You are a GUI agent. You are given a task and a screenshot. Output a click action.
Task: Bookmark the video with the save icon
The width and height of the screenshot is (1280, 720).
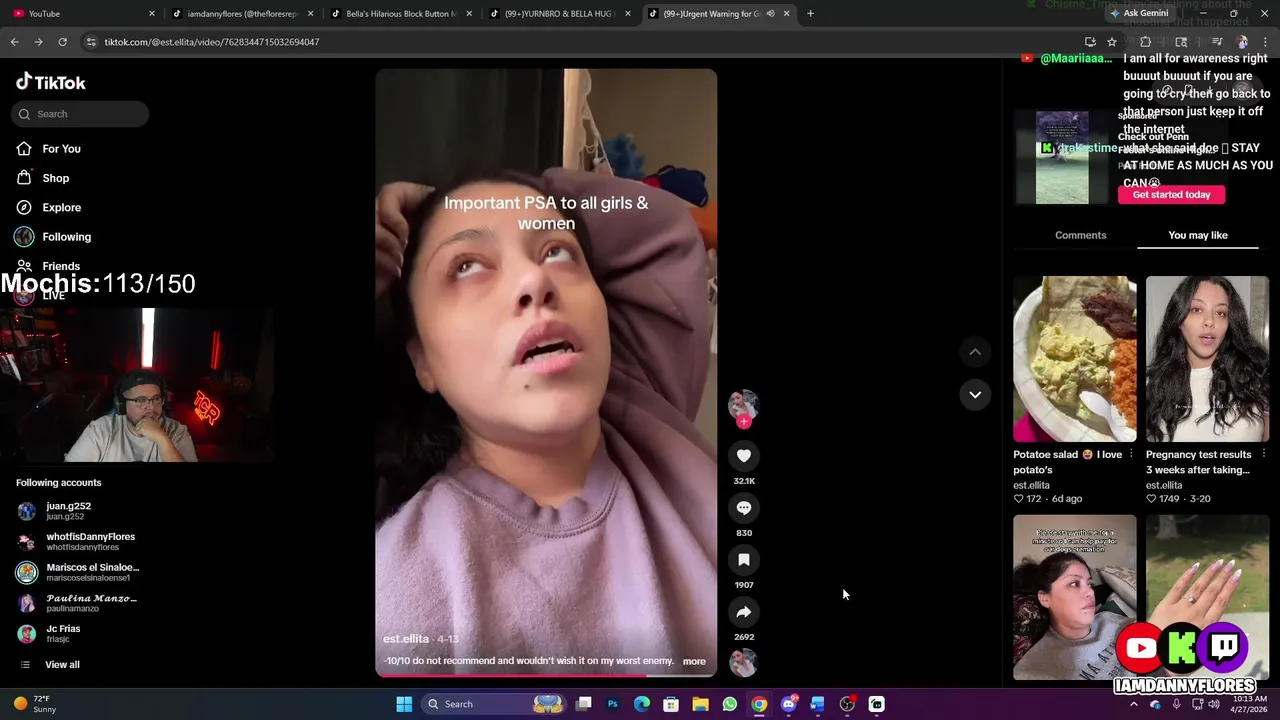click(744, 560)
